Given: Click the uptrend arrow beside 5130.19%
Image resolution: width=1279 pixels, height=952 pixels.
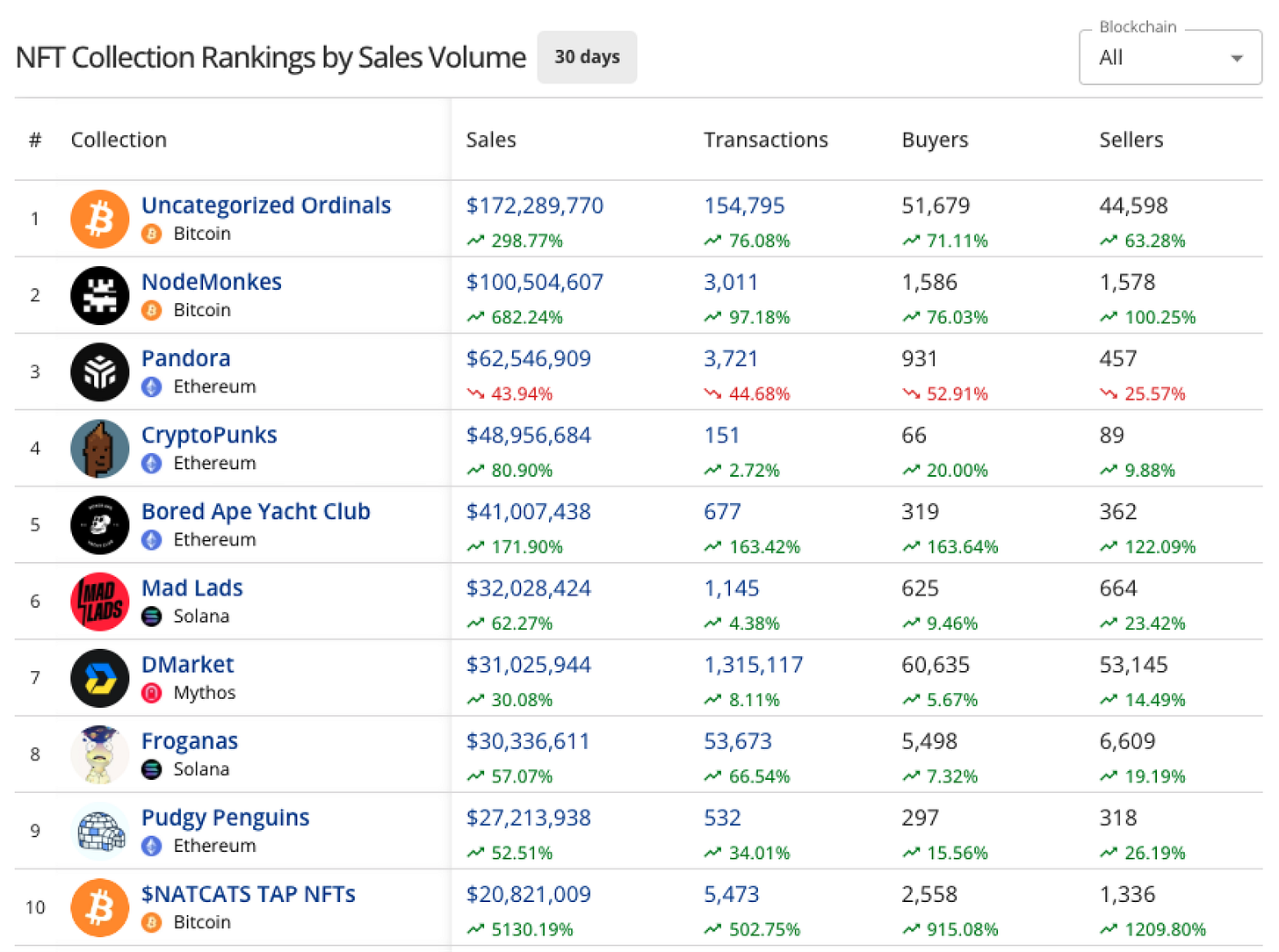Looking at the screenshot, I should point(476,929).
